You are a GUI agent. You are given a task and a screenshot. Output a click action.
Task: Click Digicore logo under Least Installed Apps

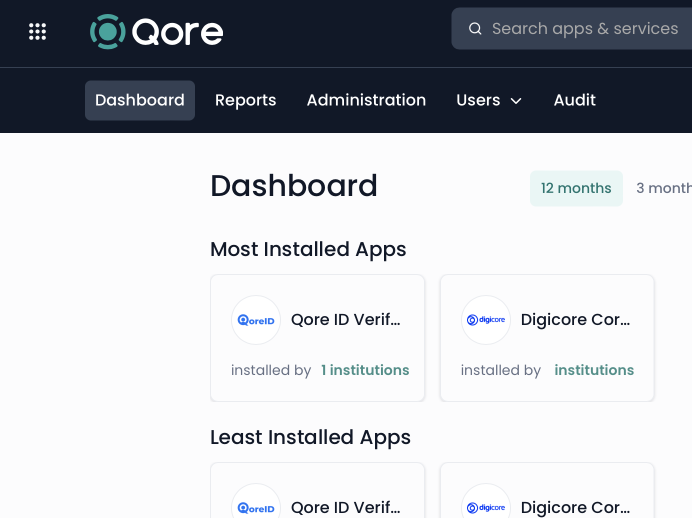(x=486, y=504)
